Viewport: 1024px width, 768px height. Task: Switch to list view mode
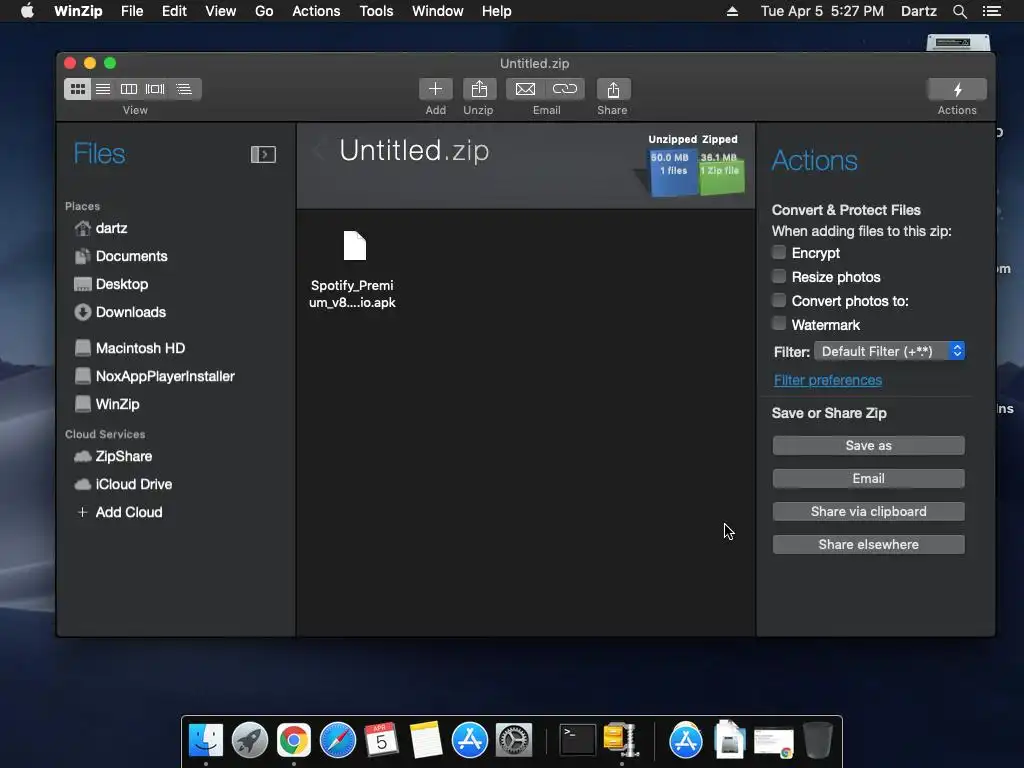[103, 89]
